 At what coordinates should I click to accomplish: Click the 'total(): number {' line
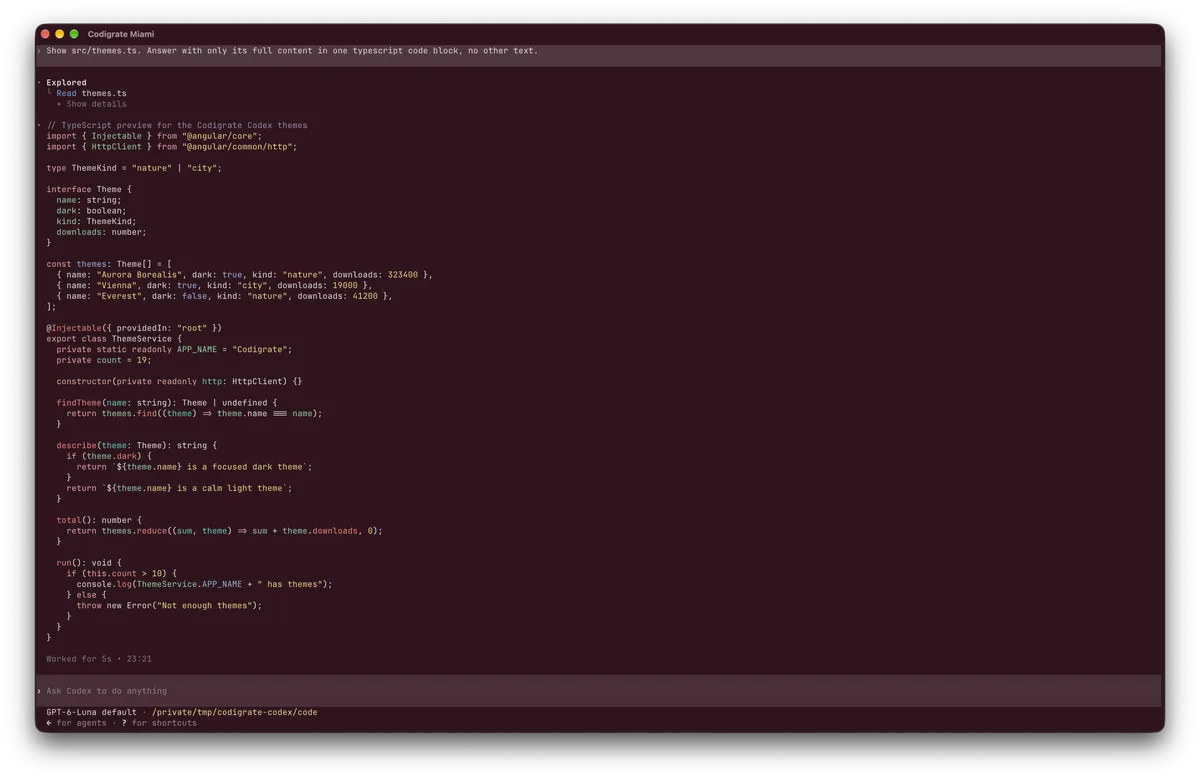[x=99, y=520]
